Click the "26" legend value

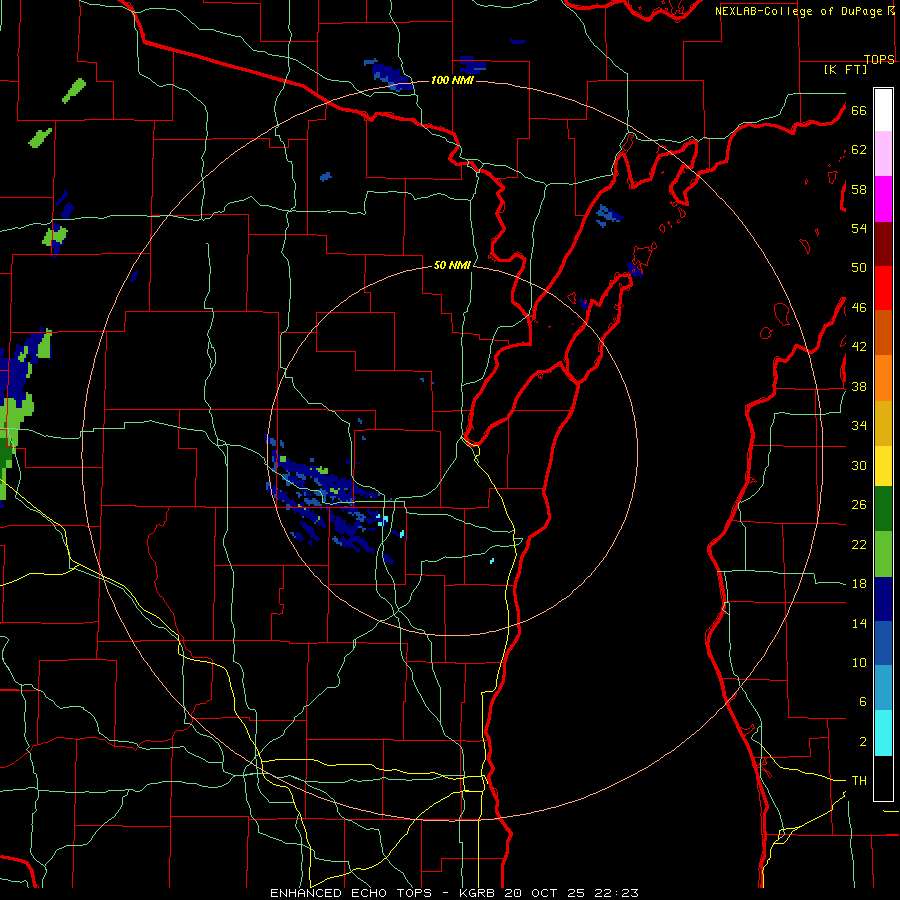pyautogui.click(x=859, y=505)
